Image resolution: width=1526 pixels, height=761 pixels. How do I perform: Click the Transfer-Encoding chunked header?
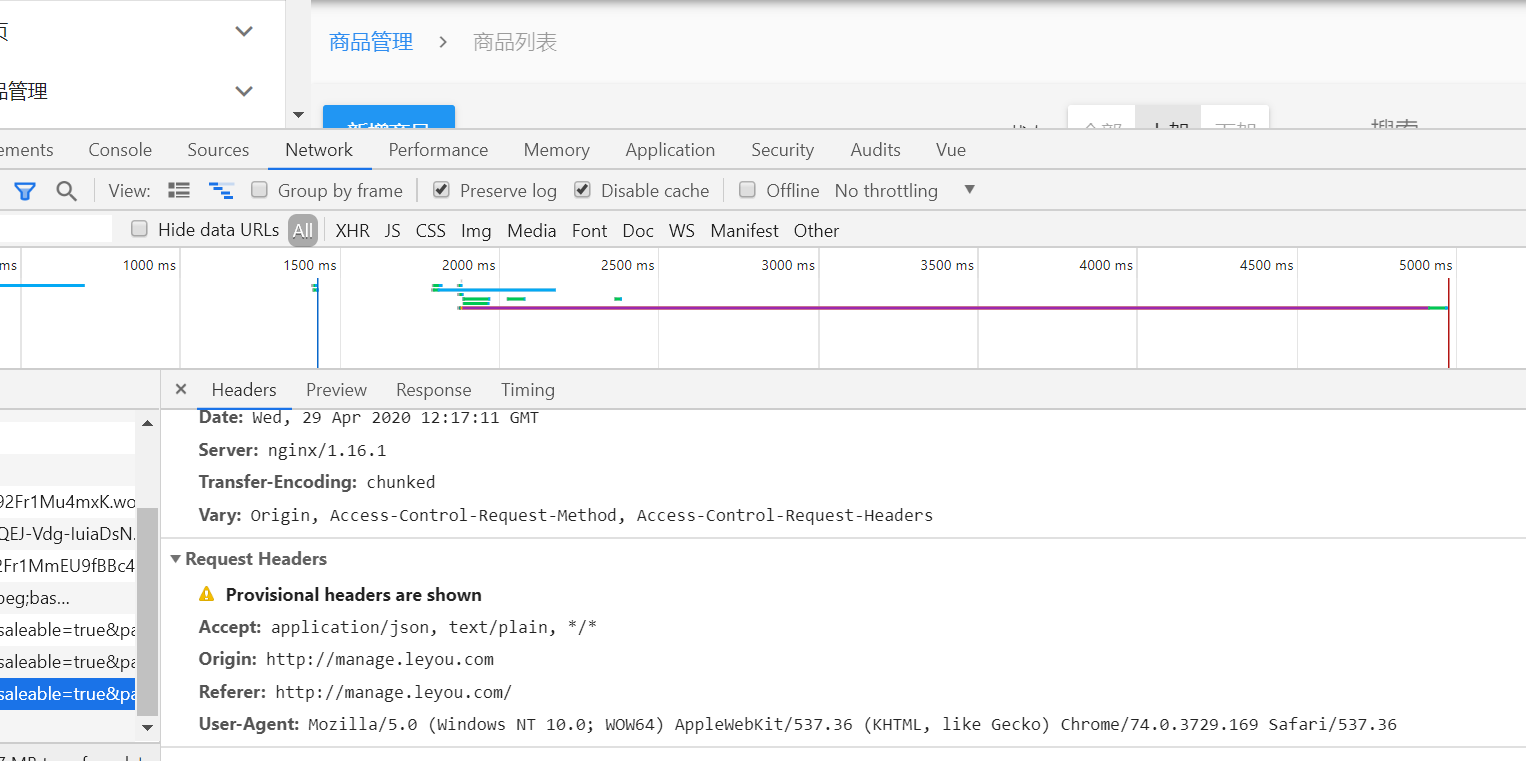[317, 482]
